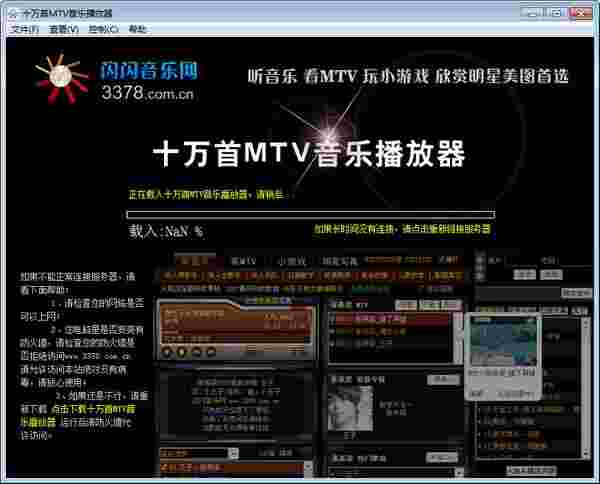Click the 3378.com.cn site address text
Image resolution: width=600 pixels, height=484 pixels.
coord(148,93)
